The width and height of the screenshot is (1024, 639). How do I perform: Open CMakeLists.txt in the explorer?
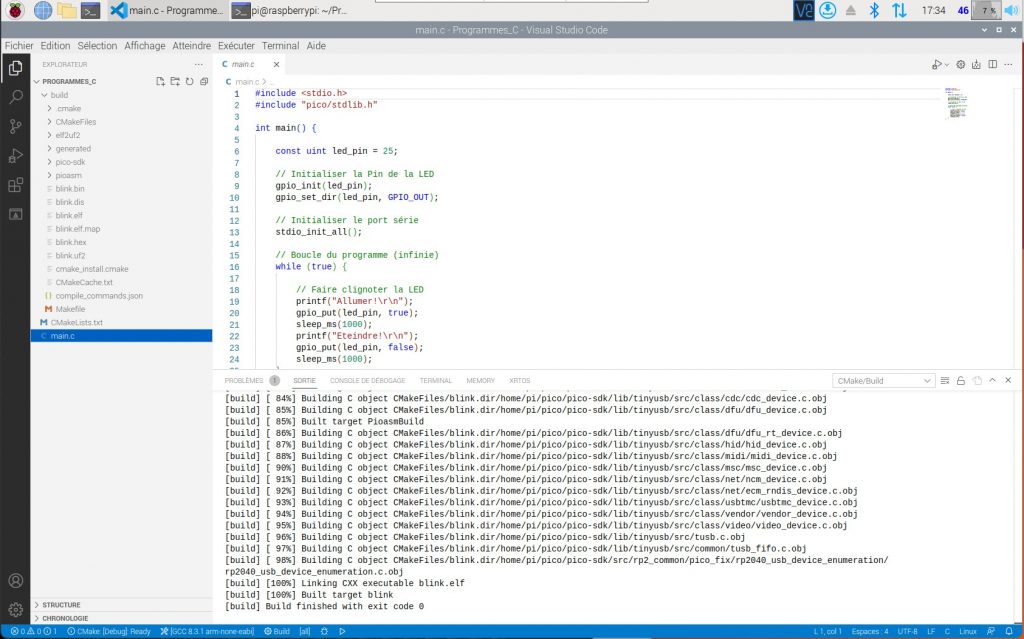[76, 322]
